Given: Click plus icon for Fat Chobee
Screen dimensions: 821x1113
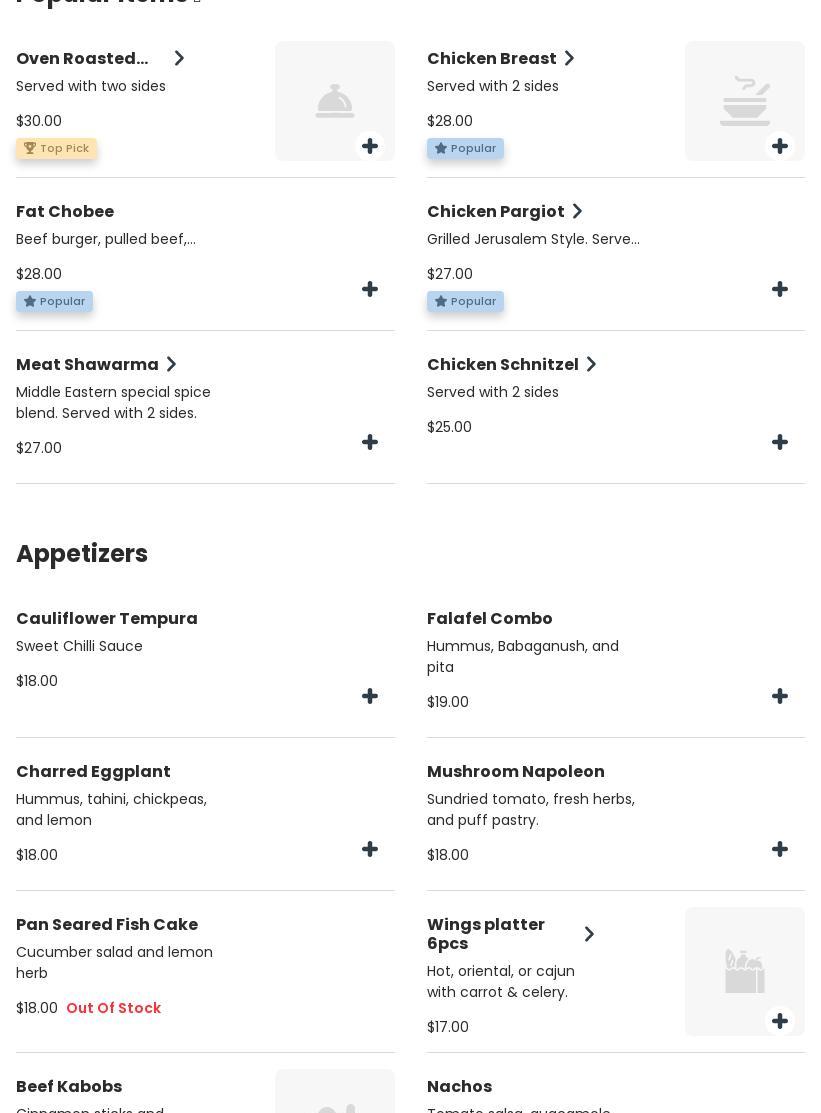Looking at the screenshot, I should (x=370, y=290).
